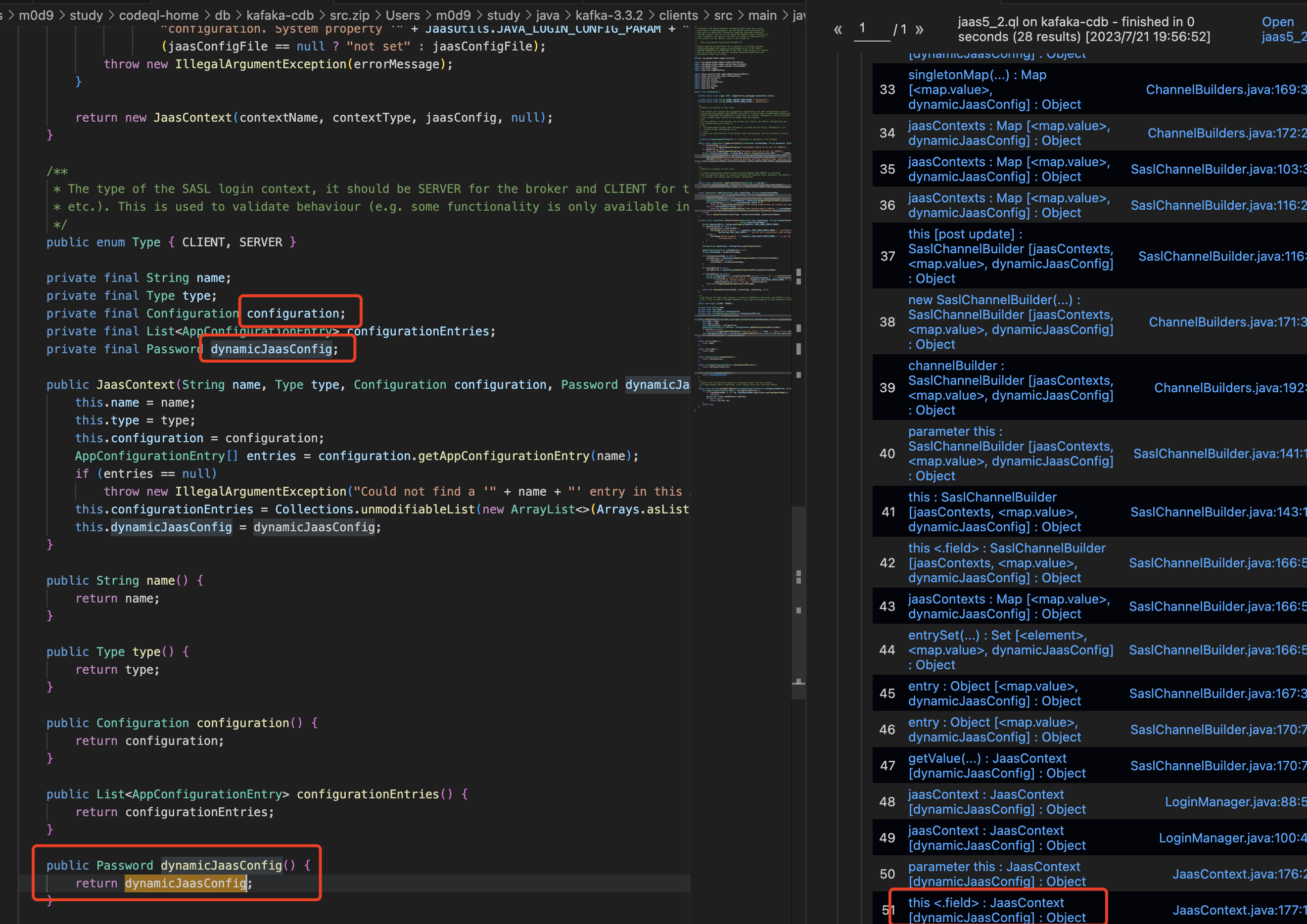Click 'return name;' statement in name() method

[118, 599]
